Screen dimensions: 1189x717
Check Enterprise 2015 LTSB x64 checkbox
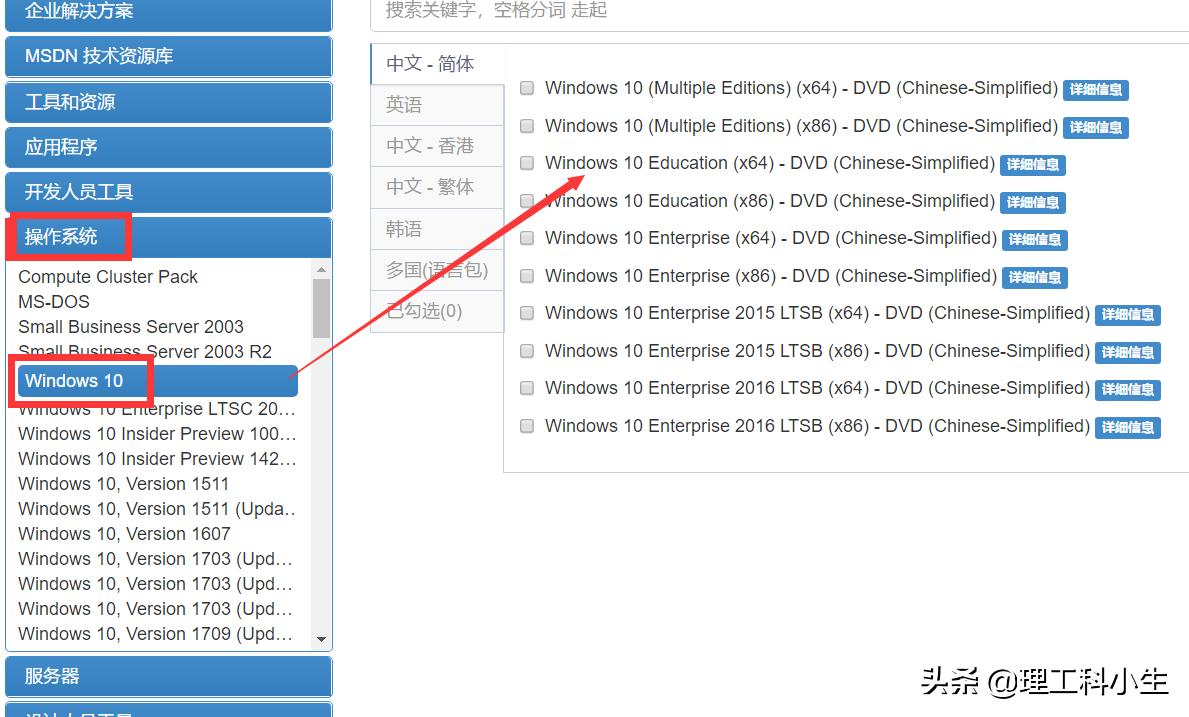tap(527, 313)
